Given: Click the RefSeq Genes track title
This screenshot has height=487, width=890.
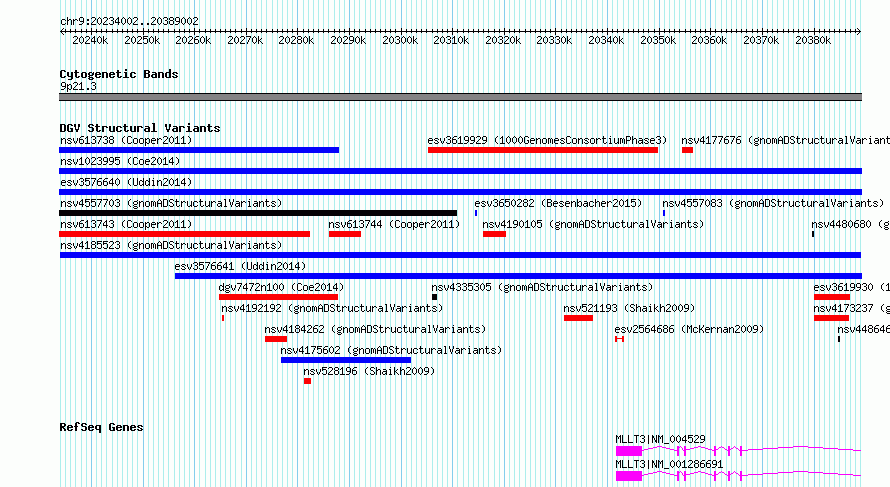Looking at the screenshot, I should (x=101, y=427).
